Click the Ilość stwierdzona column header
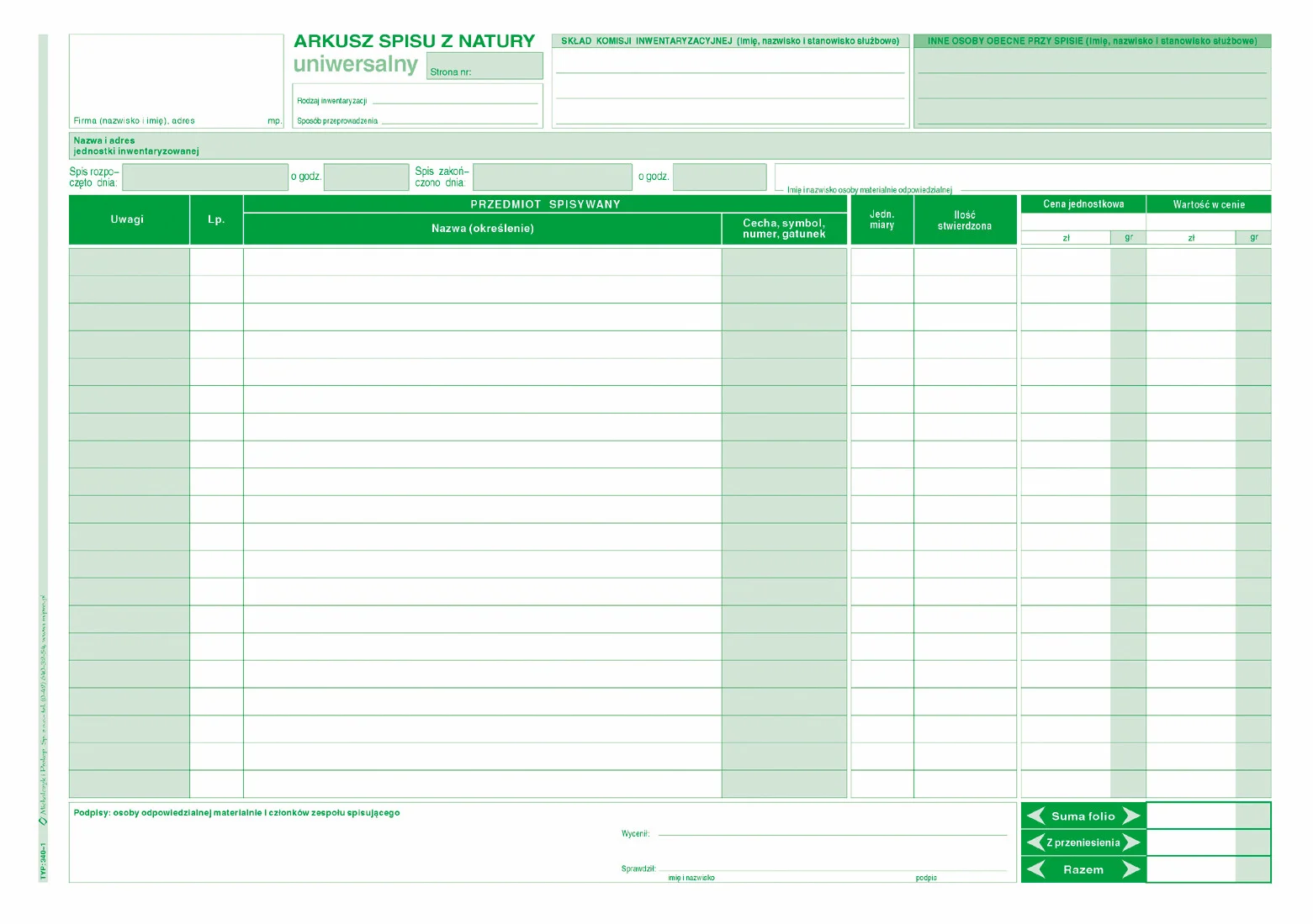Image resolution: width=1313 pixels, height=924 pixels. point(965,220)
